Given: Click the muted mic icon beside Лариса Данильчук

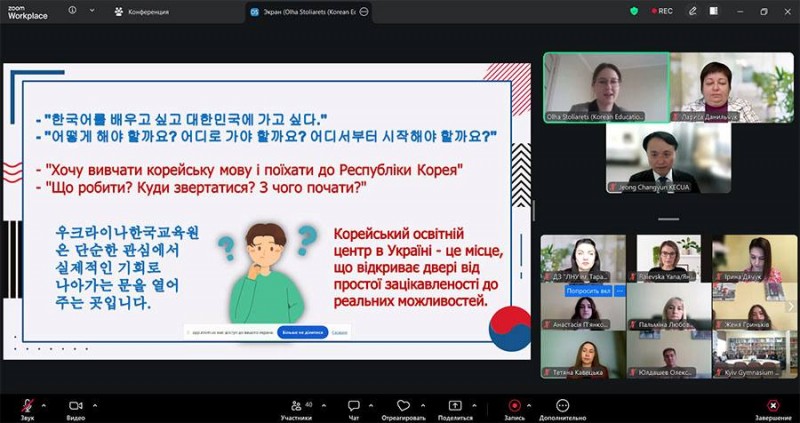Looking at the screenshot, I should pyautogui.click(x=676, y=117).
